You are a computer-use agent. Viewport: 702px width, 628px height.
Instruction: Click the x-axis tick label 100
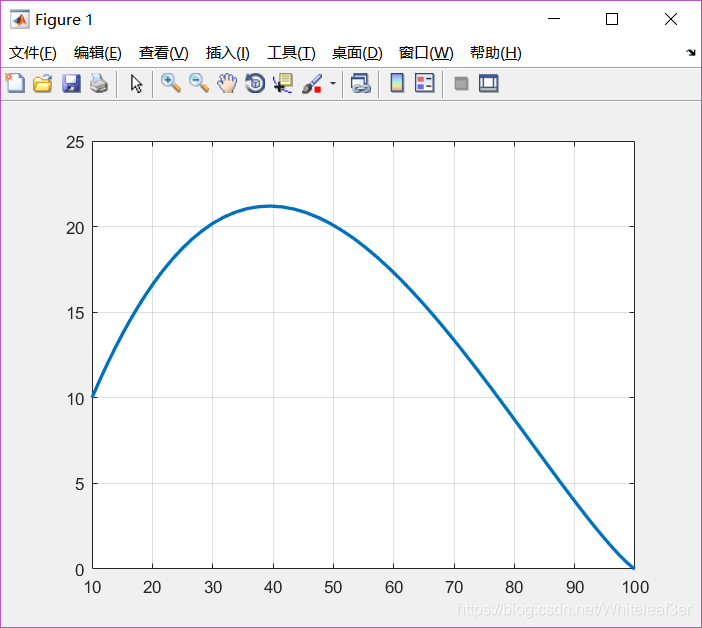coord(635,587)
